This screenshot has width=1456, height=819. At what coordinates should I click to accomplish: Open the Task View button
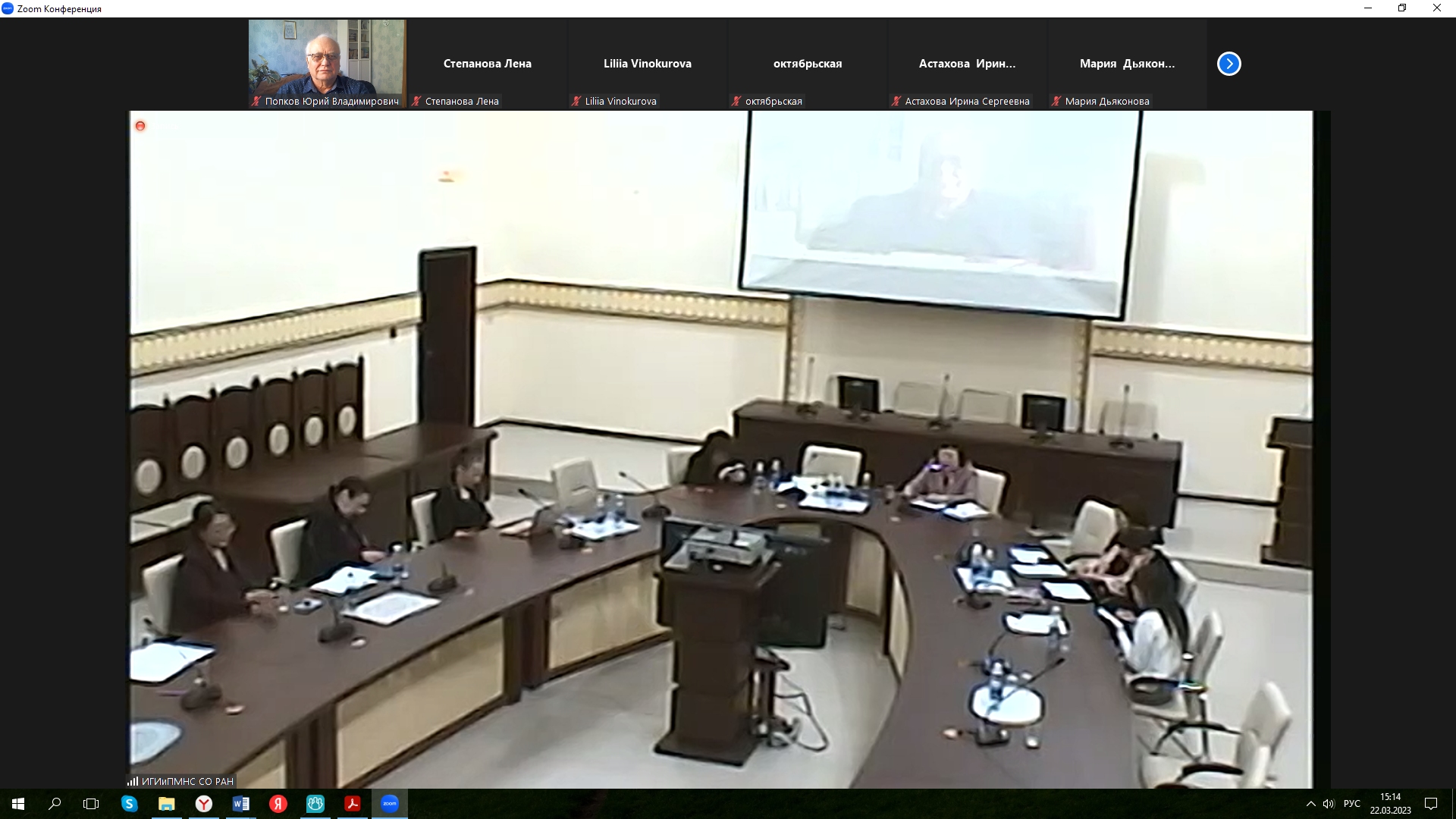click(x=91, y=804)
